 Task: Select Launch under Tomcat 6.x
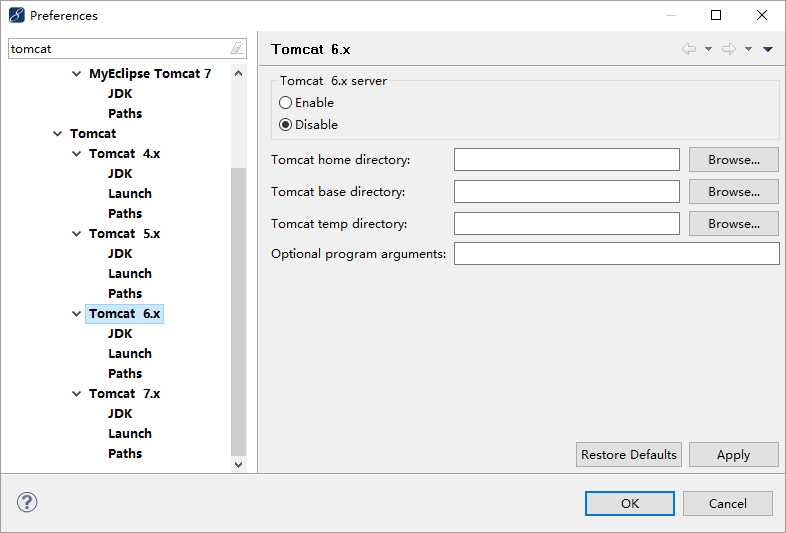click(x=130, y=353)
